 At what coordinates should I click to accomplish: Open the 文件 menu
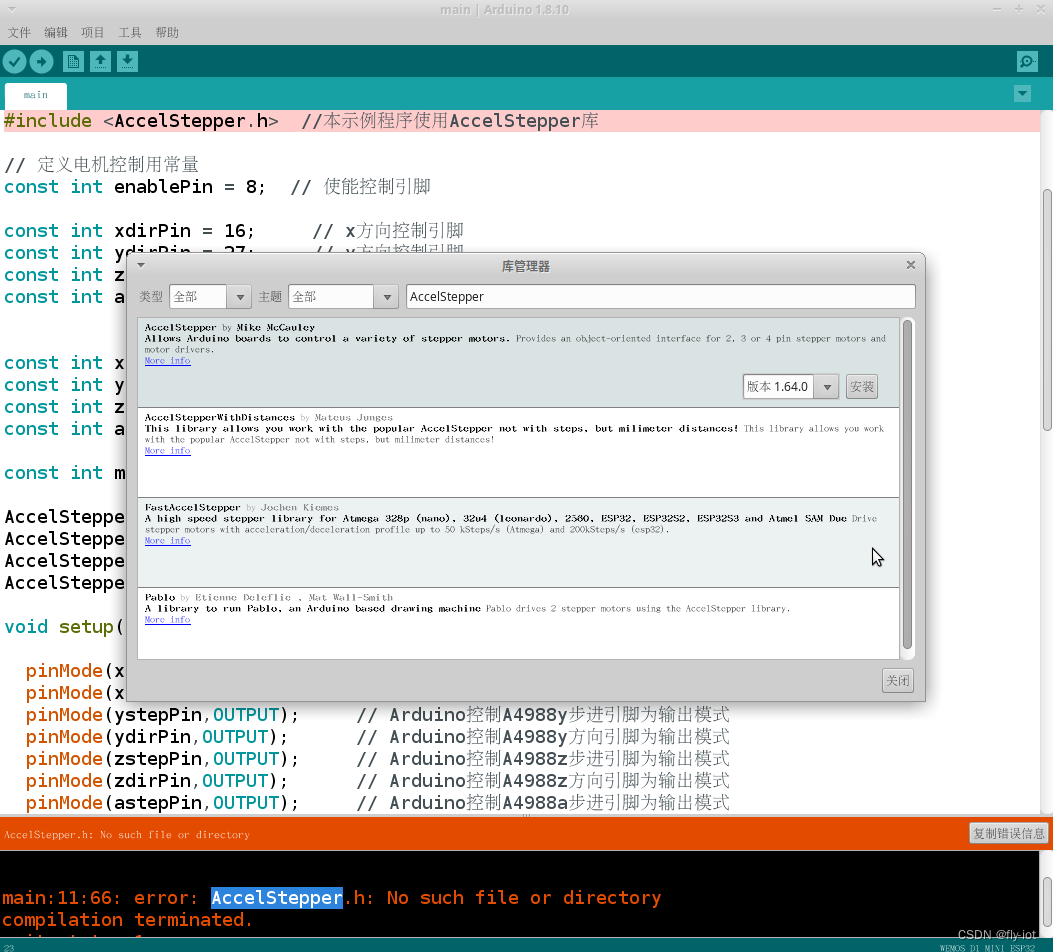click(19, 32)
